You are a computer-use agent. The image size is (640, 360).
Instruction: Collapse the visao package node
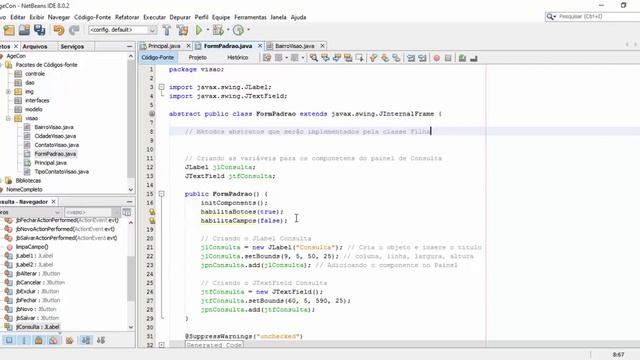[8, 118]
